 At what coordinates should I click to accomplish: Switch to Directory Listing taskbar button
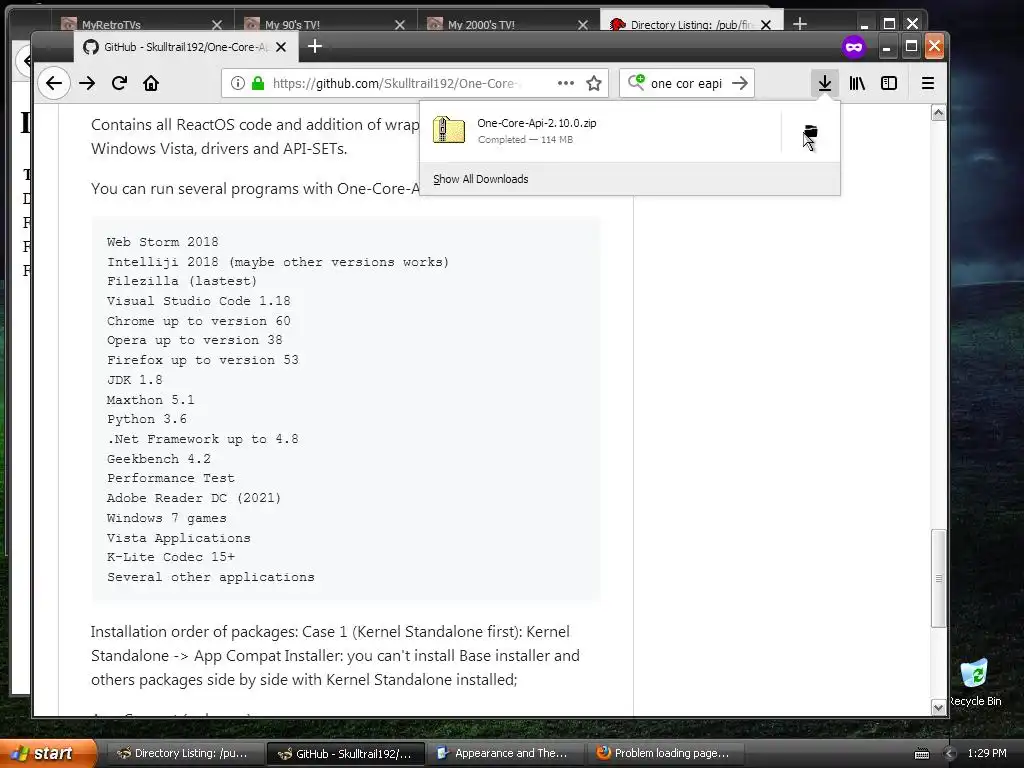pos(184,754)
